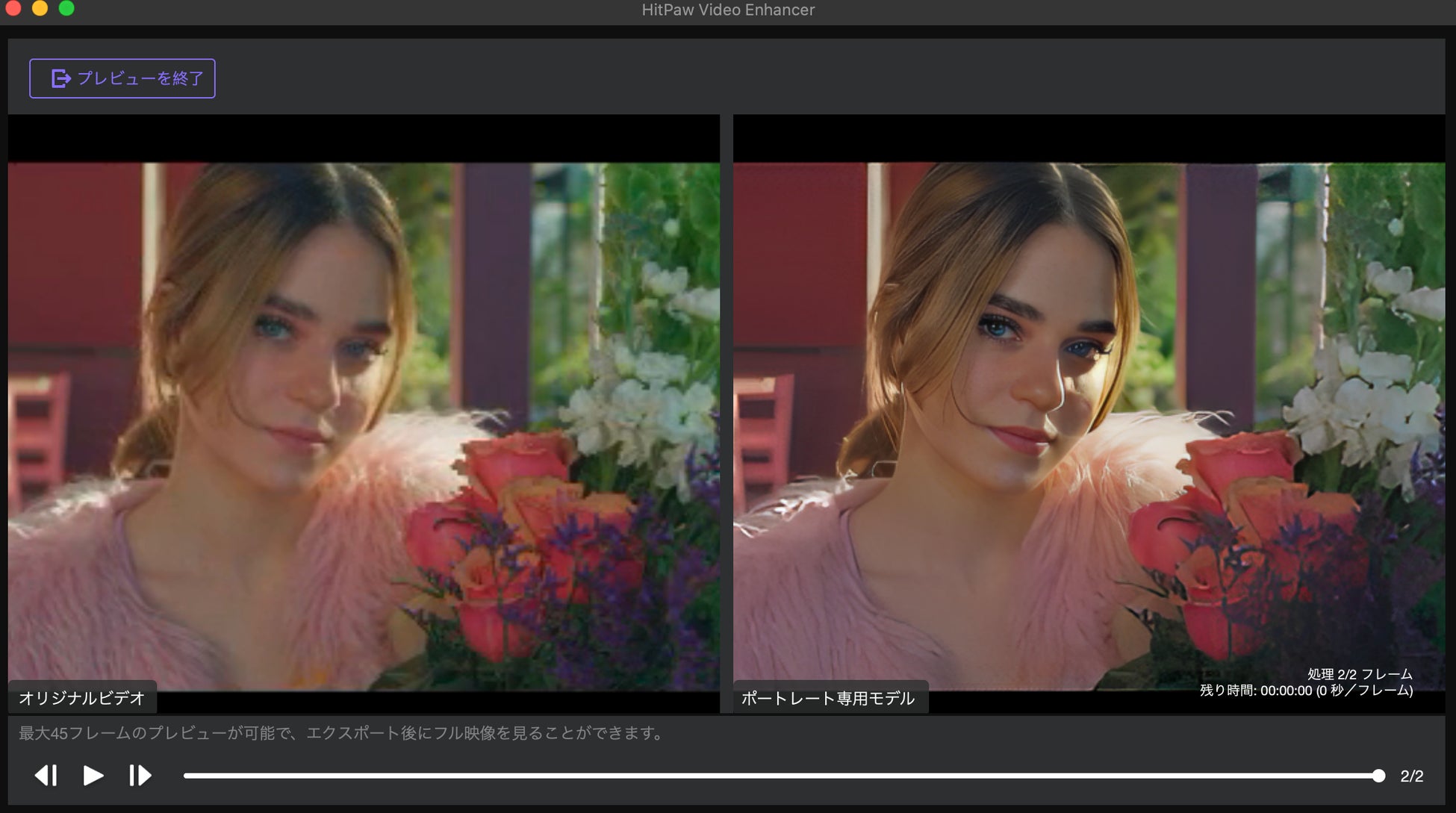
Task: Close the HitPaw window with red button
Action: coord(13,9)
